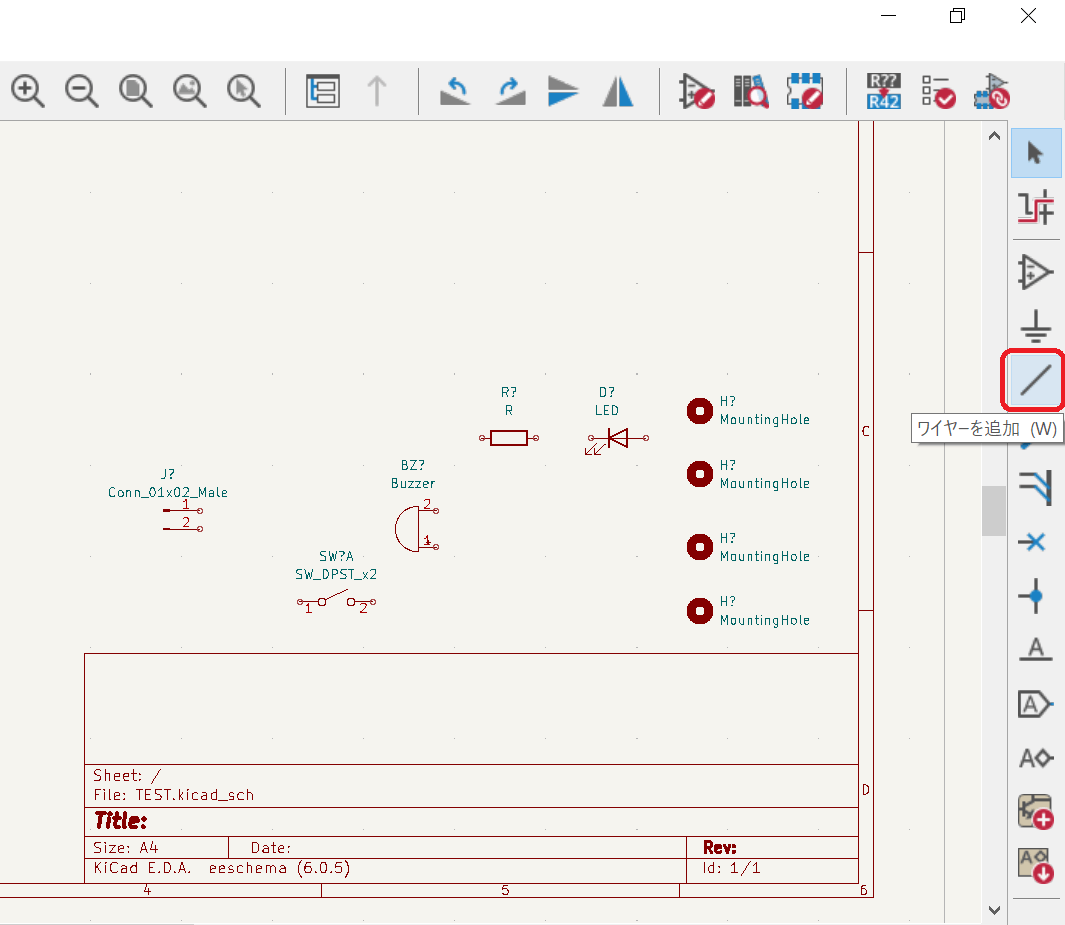Run electrical rules checker icon

938,91
